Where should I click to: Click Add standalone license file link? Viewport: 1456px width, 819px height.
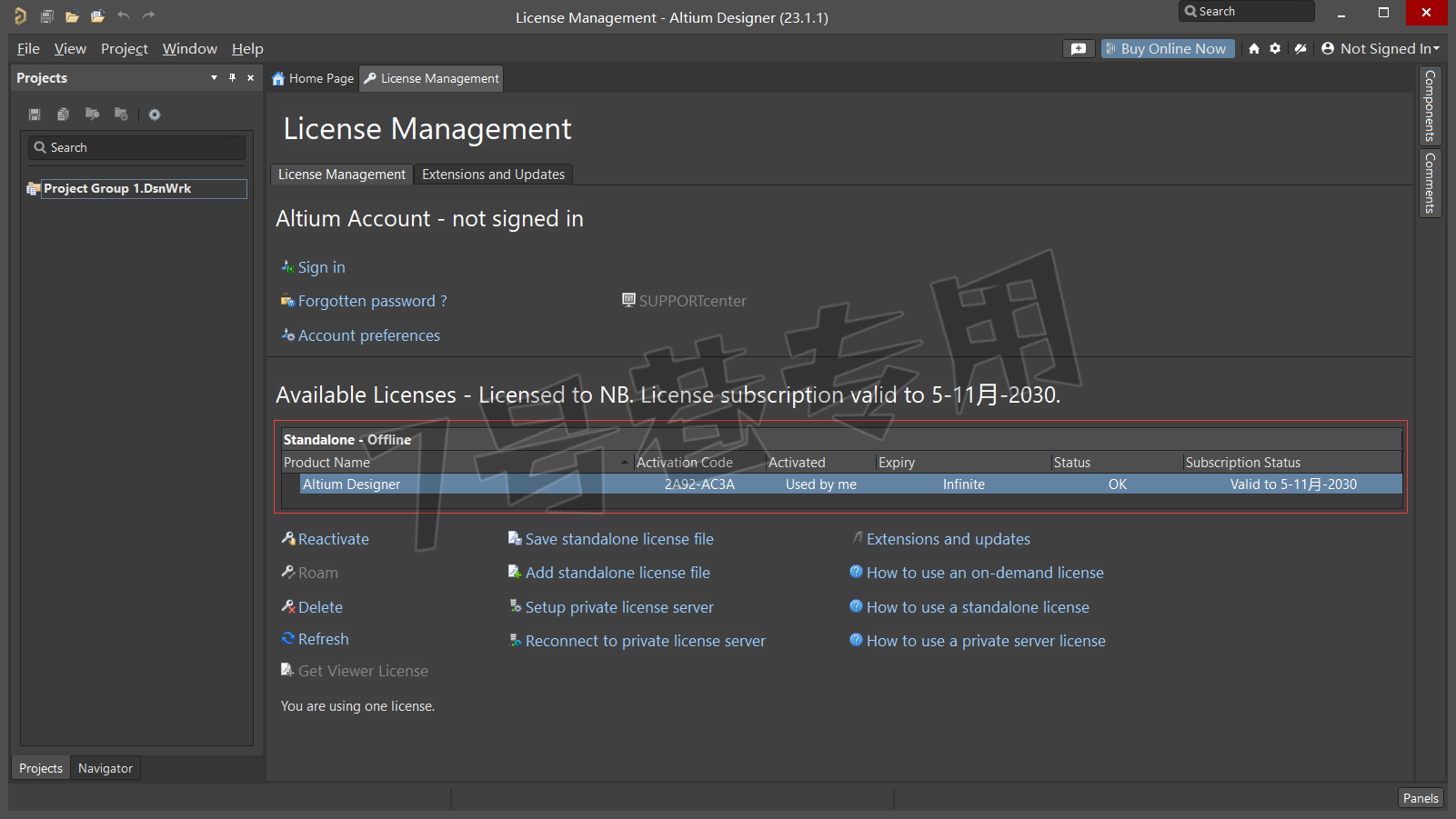click(618, 573)
